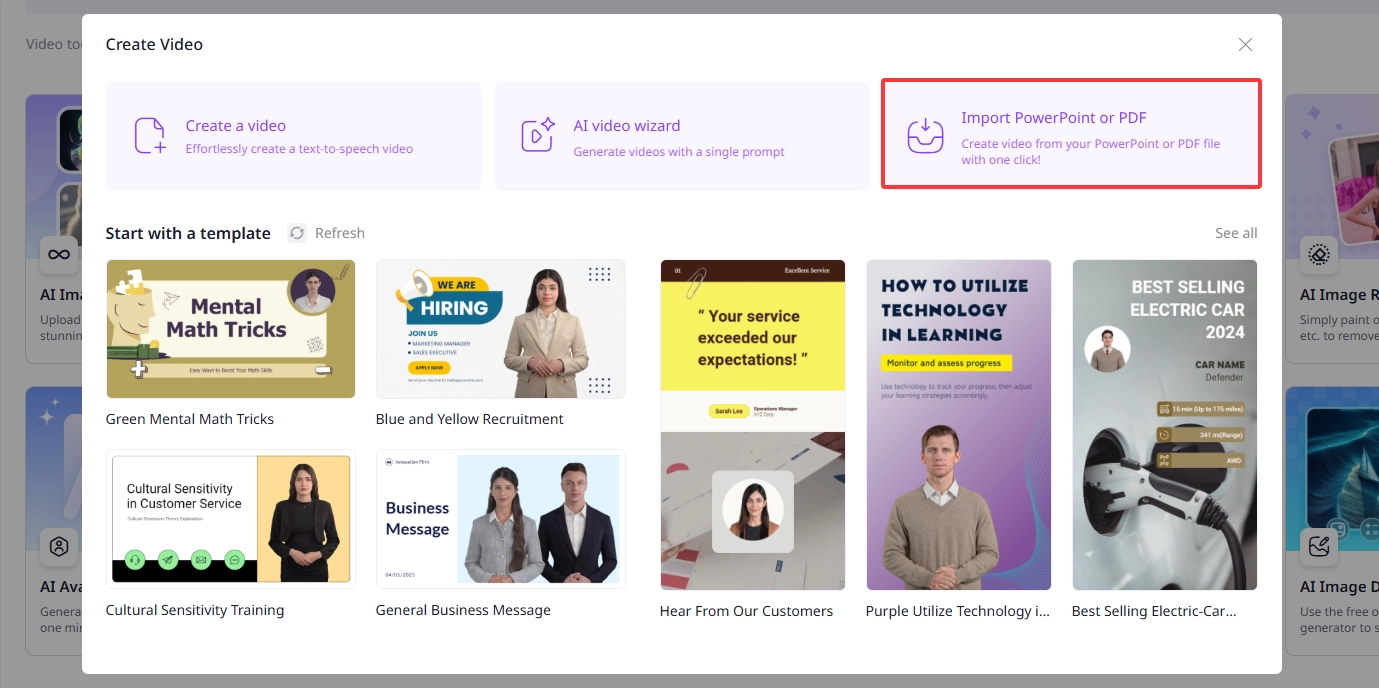Select the General Business Message template
This screenshot has height=688, width=1379.
500,519
